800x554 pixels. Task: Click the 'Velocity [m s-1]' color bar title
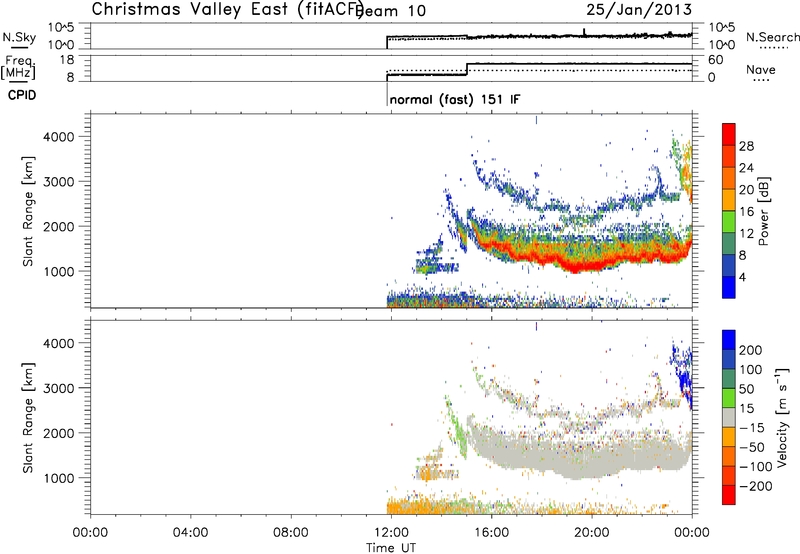pos(782,416)
